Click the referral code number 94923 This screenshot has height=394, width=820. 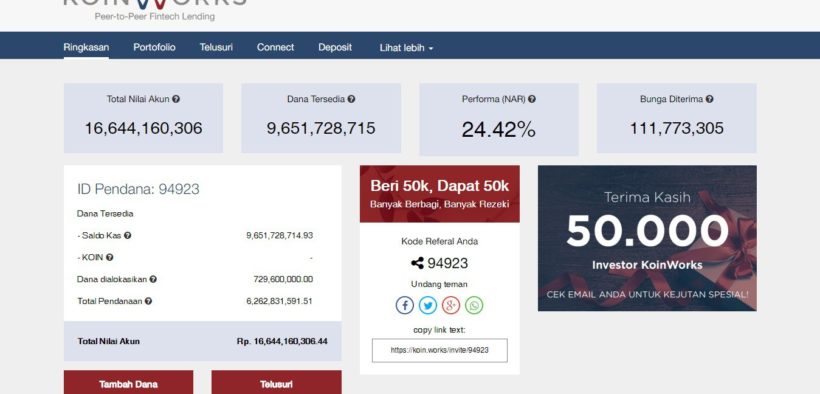pos(448,263)
